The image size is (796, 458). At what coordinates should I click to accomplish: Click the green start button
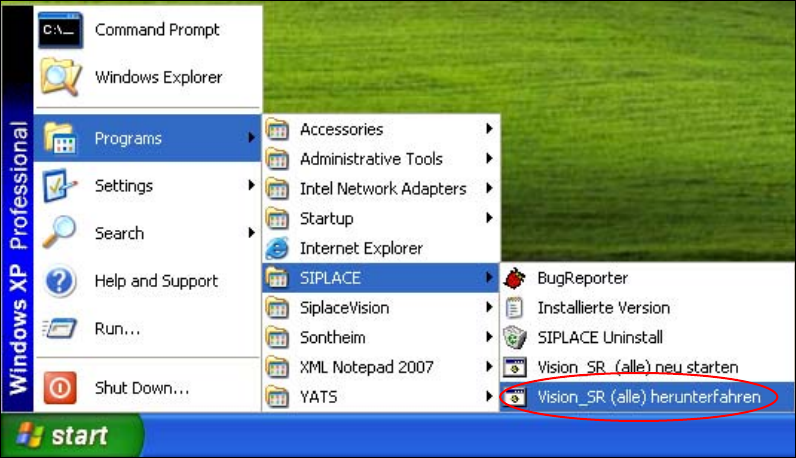(x=72, y=435)
